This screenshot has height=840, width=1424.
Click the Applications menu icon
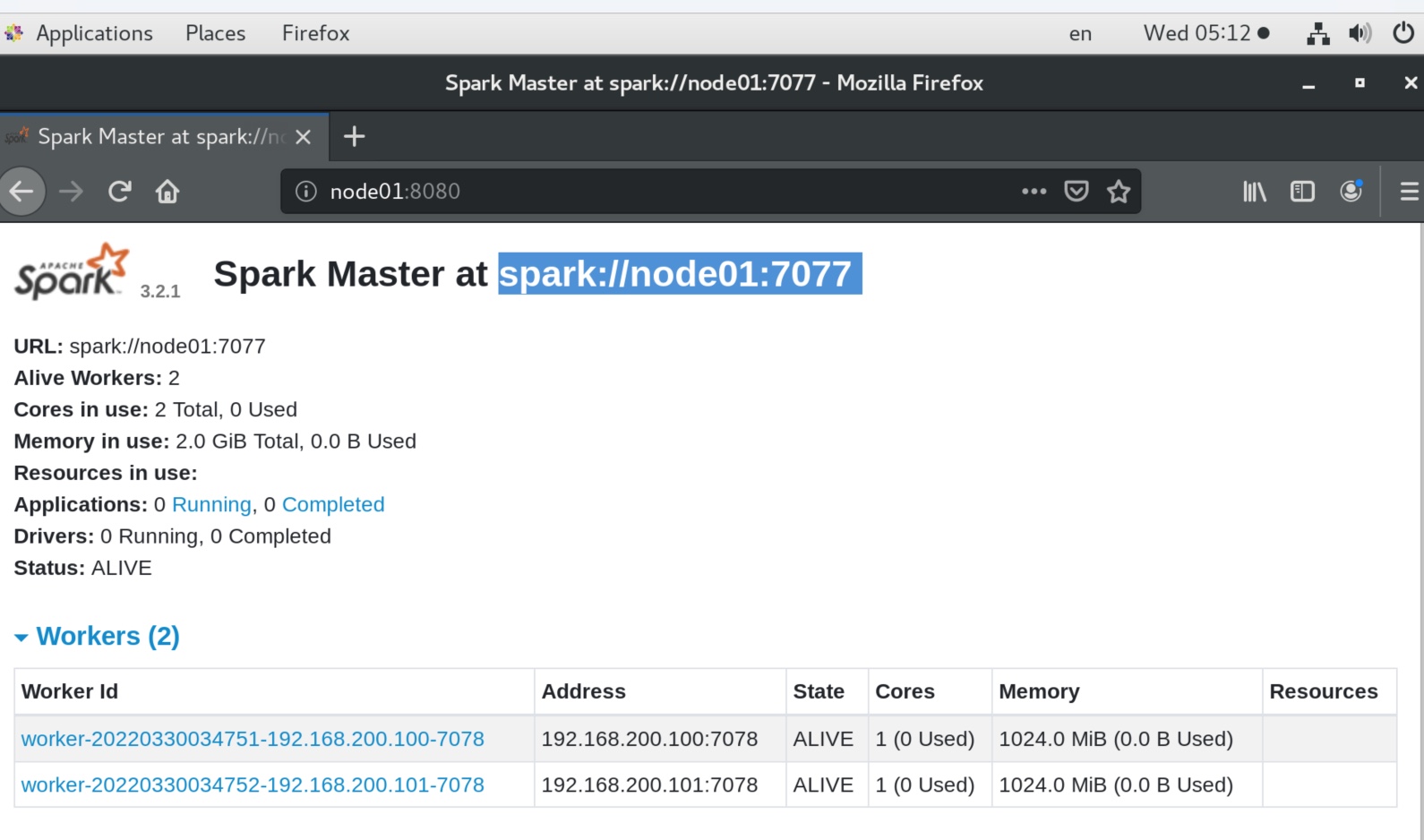click(13, 34)
